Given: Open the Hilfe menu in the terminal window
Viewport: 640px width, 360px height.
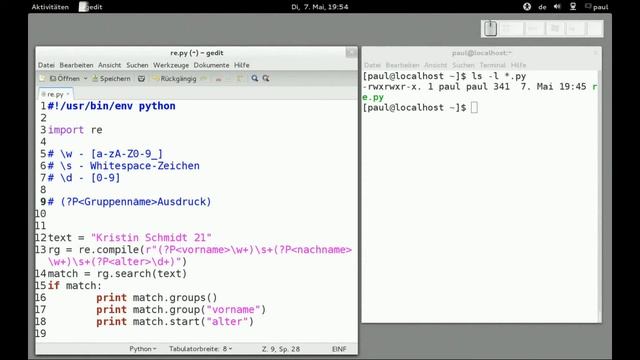Looking at the screenshot, I should click(x=518, y=65).
